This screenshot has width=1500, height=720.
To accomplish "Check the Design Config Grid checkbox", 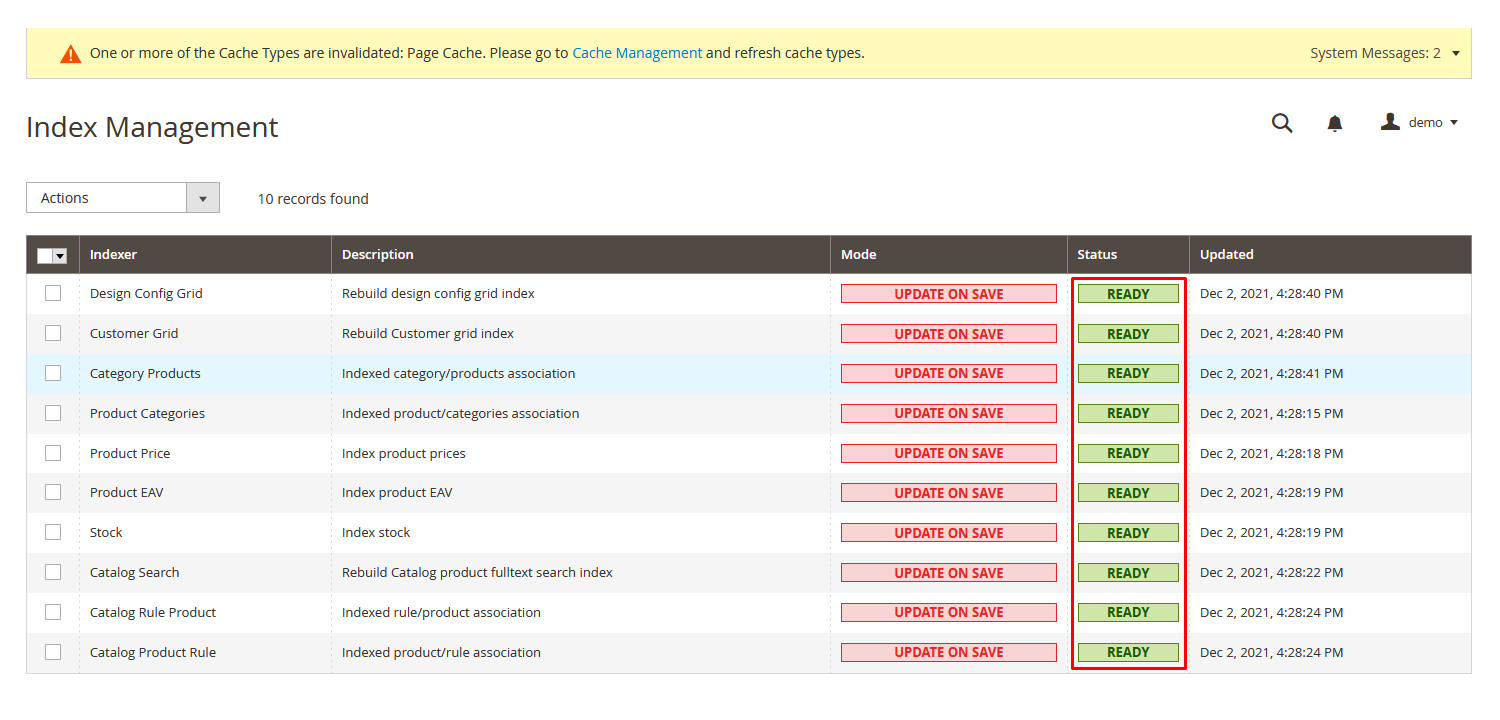I will 53,293.
